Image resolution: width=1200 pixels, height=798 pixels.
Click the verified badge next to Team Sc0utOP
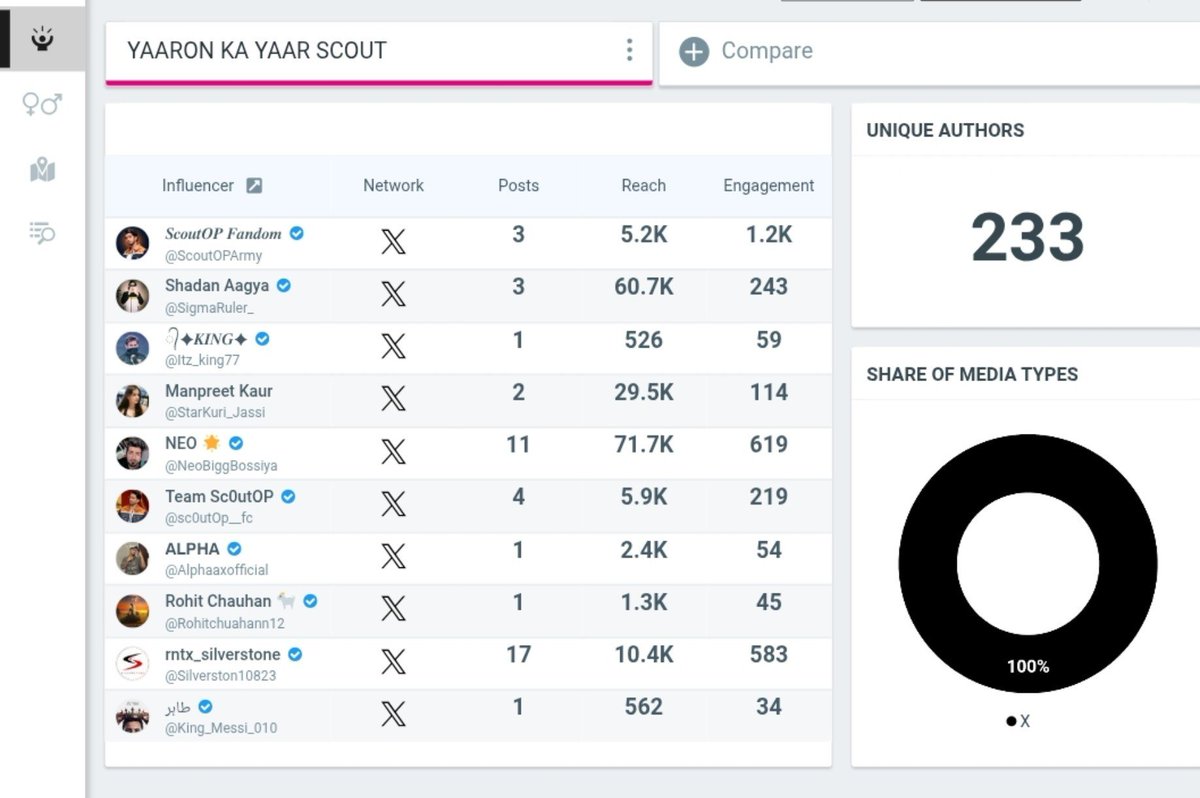pos(288,496)
